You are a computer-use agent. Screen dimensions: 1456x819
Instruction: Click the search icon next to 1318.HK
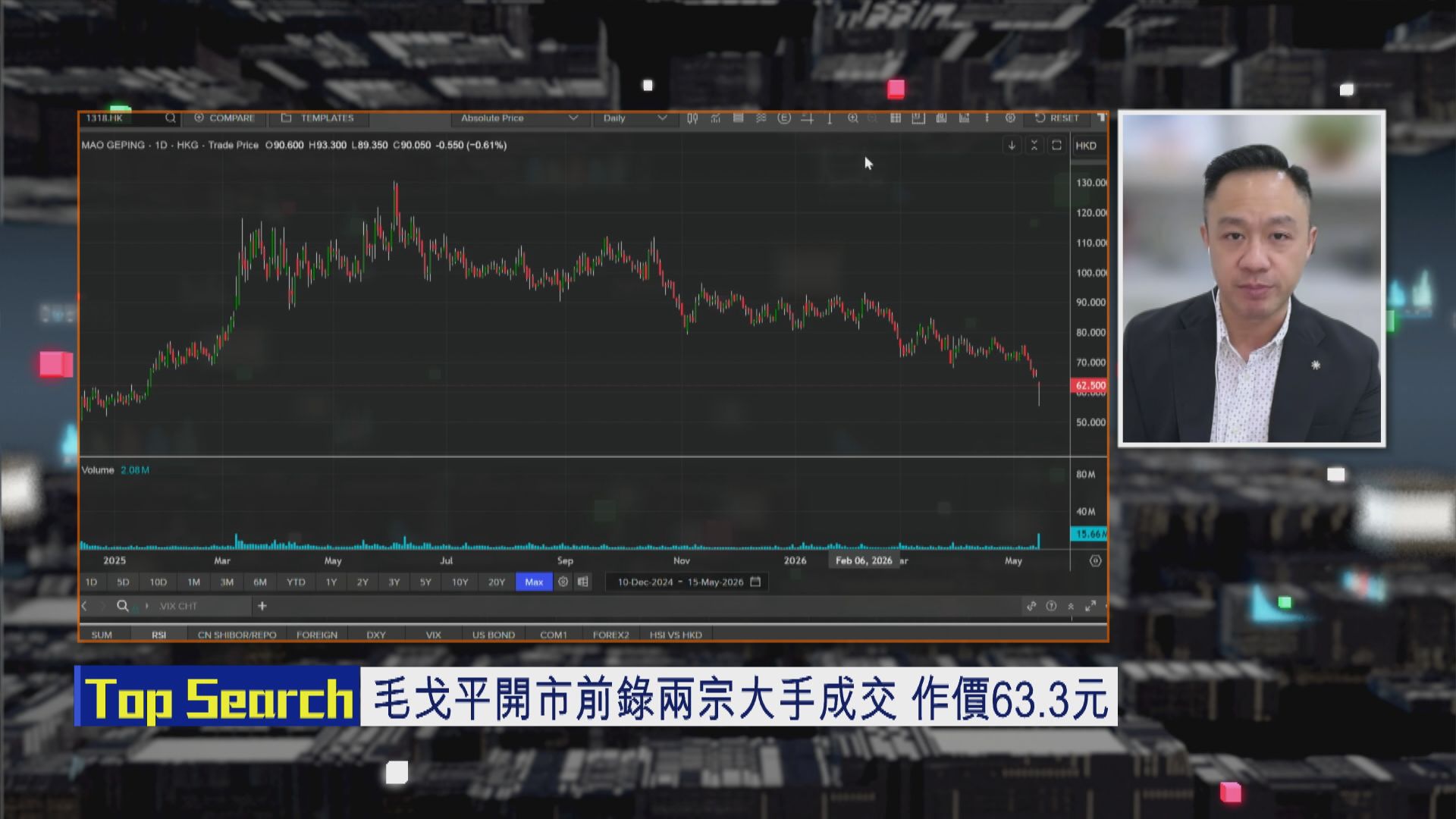coord(171,118)
